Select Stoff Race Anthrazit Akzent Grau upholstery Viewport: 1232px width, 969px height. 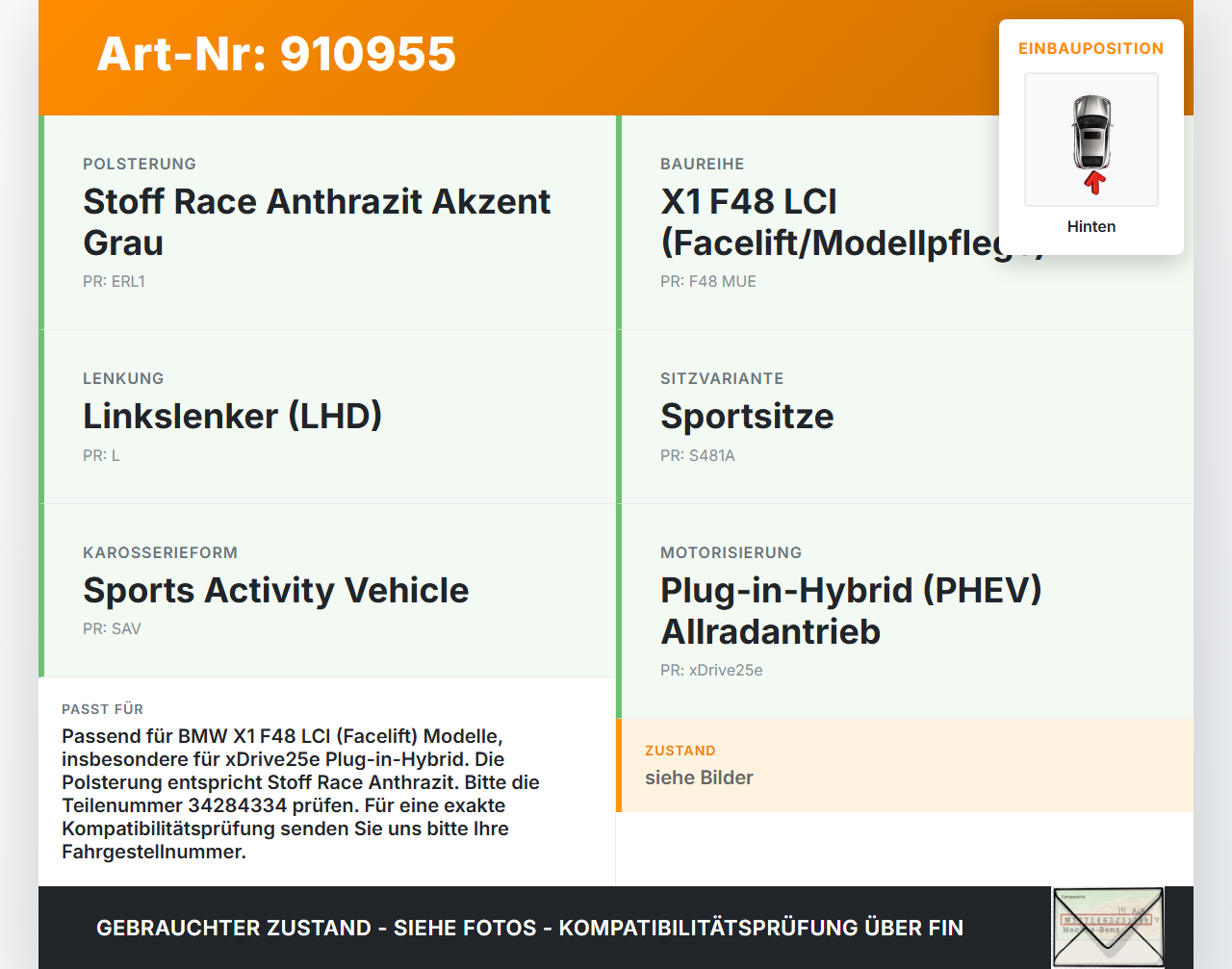(x=317, y=222)
